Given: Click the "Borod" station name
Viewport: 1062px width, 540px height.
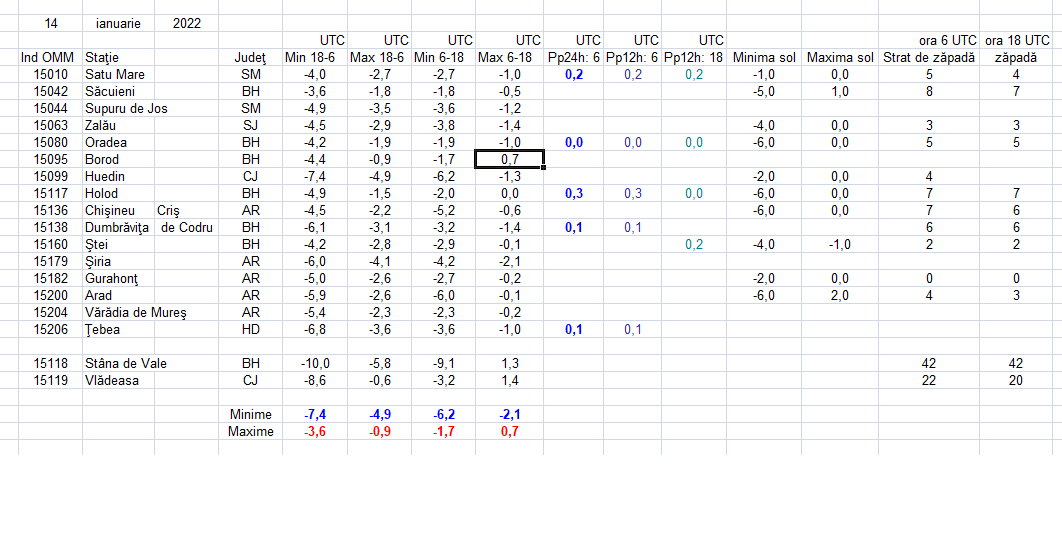Looking at the screenshot, I should tap(102, 159).
